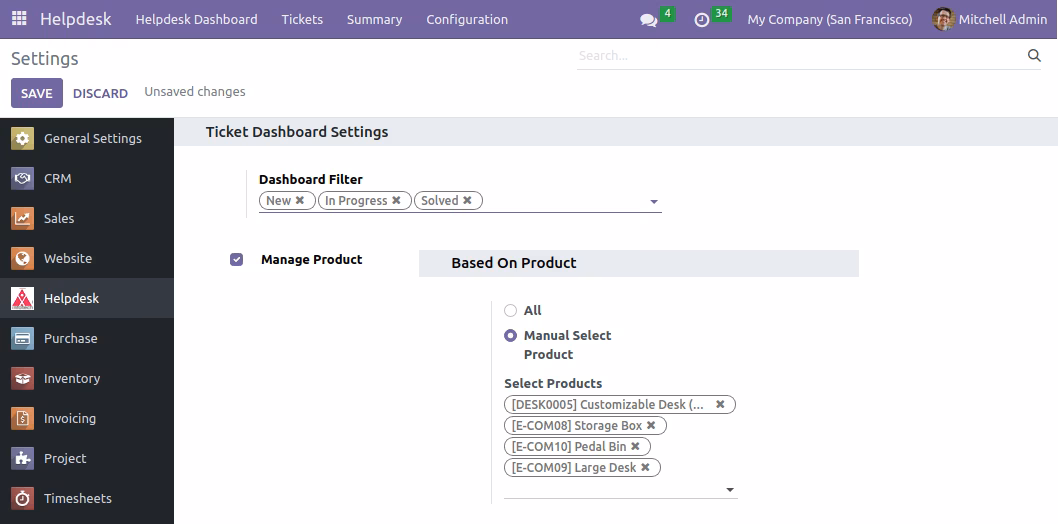The height and width of the screenshot is (524, 1058).
Task: Focus the settings search field
Action: click(800, 56)
